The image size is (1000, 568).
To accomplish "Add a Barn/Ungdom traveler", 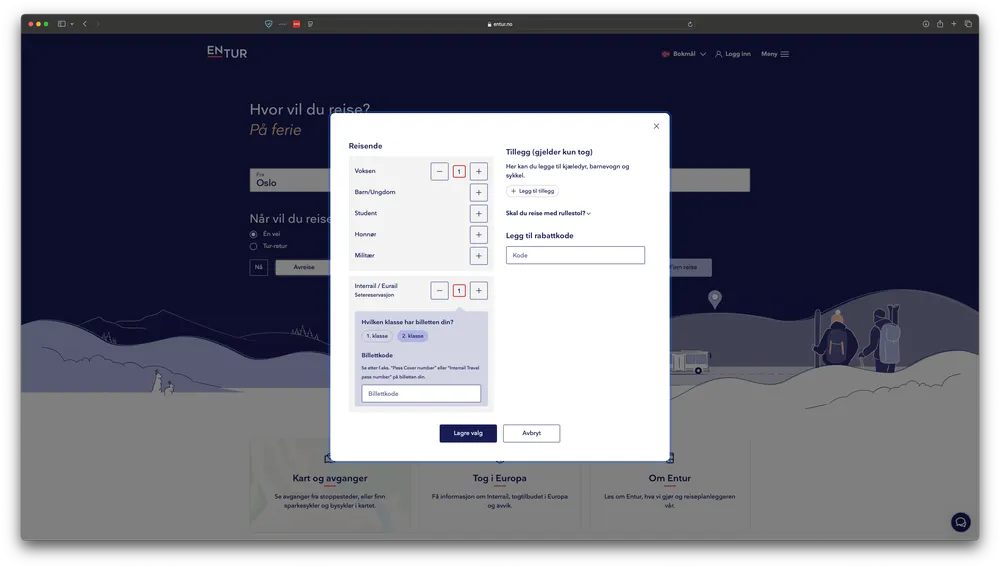I will point(479,192).
